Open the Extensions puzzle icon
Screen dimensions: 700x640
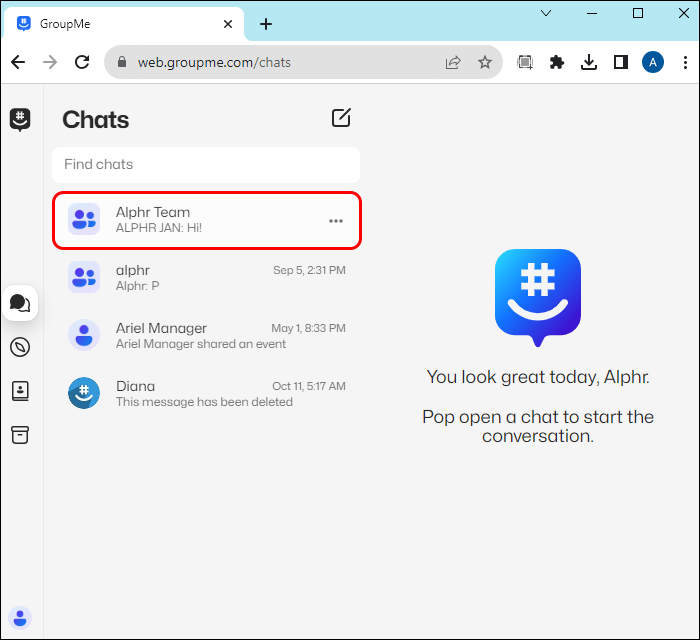pyautogui.click(x=557, y=62)
